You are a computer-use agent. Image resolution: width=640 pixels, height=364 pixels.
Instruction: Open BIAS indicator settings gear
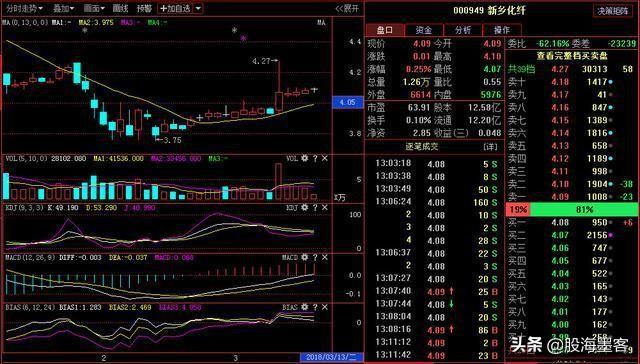[x=304, y=307]
